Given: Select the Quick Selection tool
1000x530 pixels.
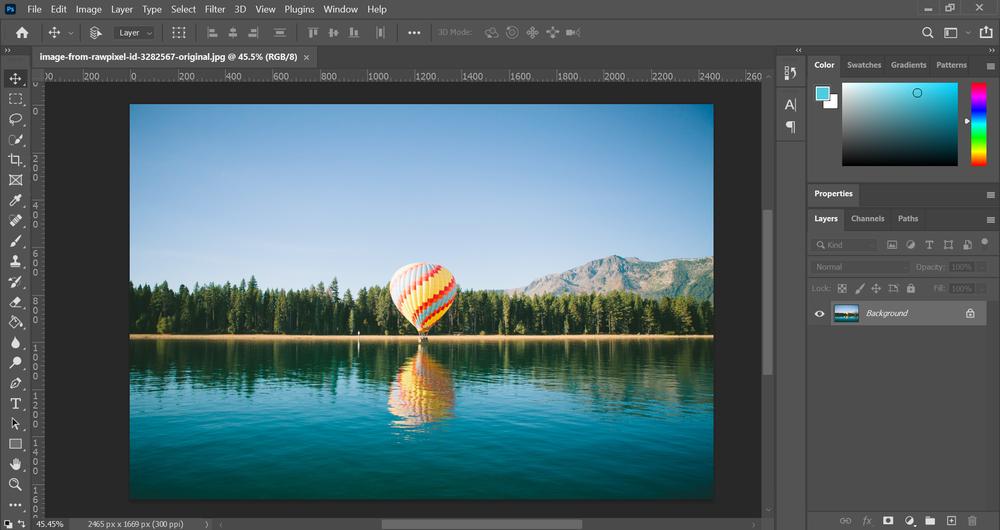Looking at the screenshot, I should tap(15, 140).
